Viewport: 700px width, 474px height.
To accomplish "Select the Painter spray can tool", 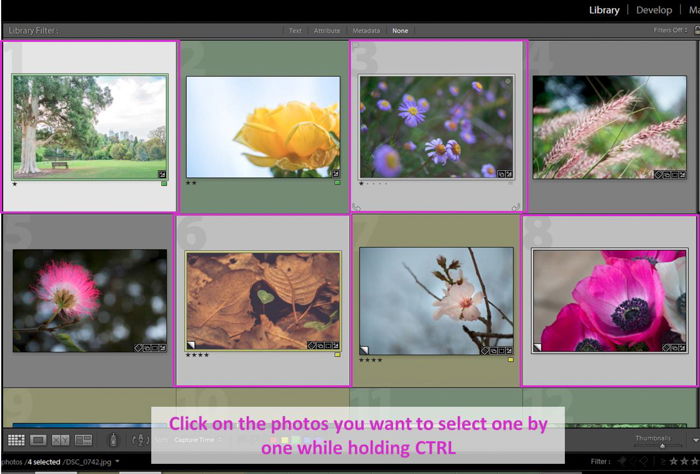I will pos(113,440).
